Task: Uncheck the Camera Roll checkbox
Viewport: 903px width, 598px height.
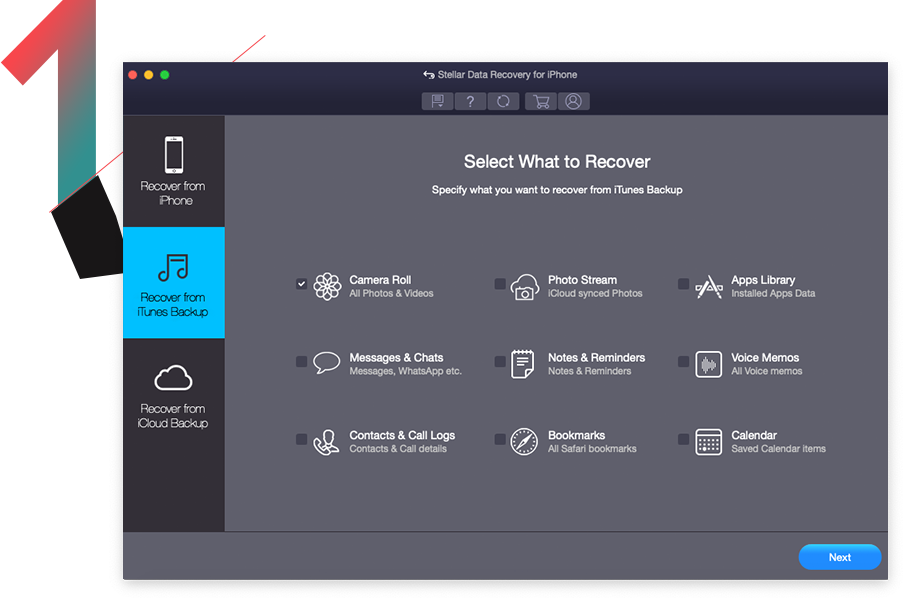Action: [x=301, y=284]
